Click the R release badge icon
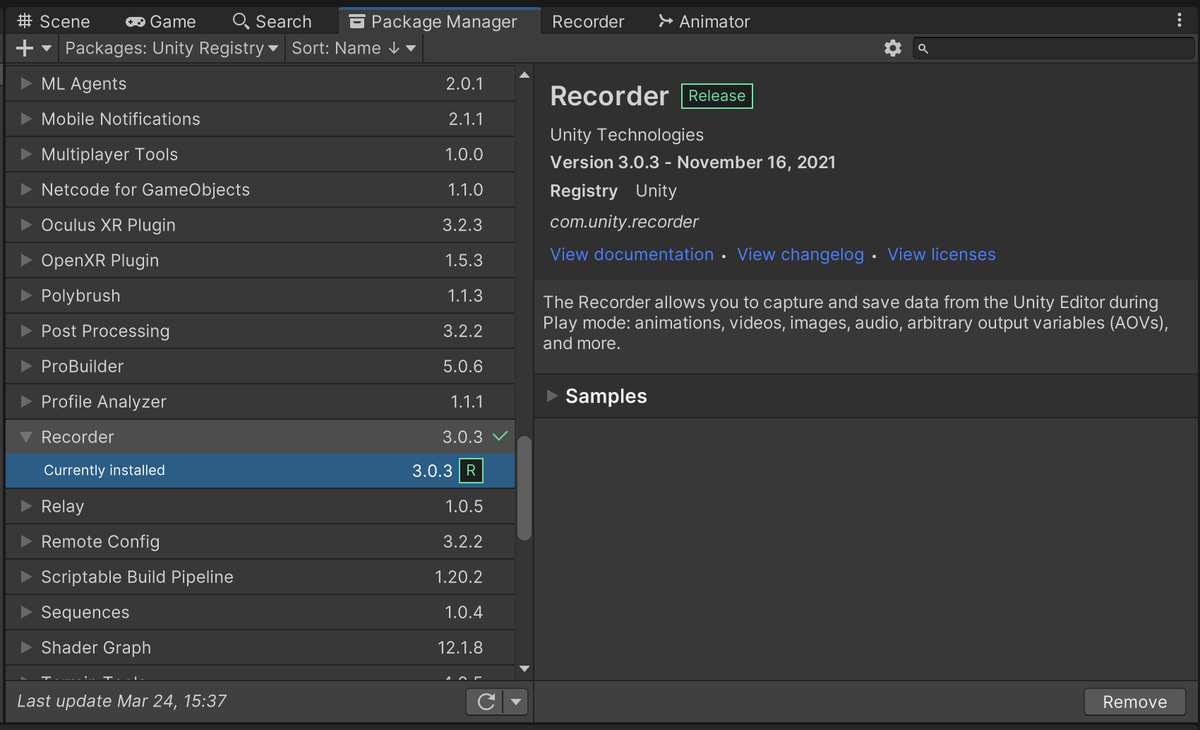Viewport: 1200px width, 730px height. click(470, 471)
